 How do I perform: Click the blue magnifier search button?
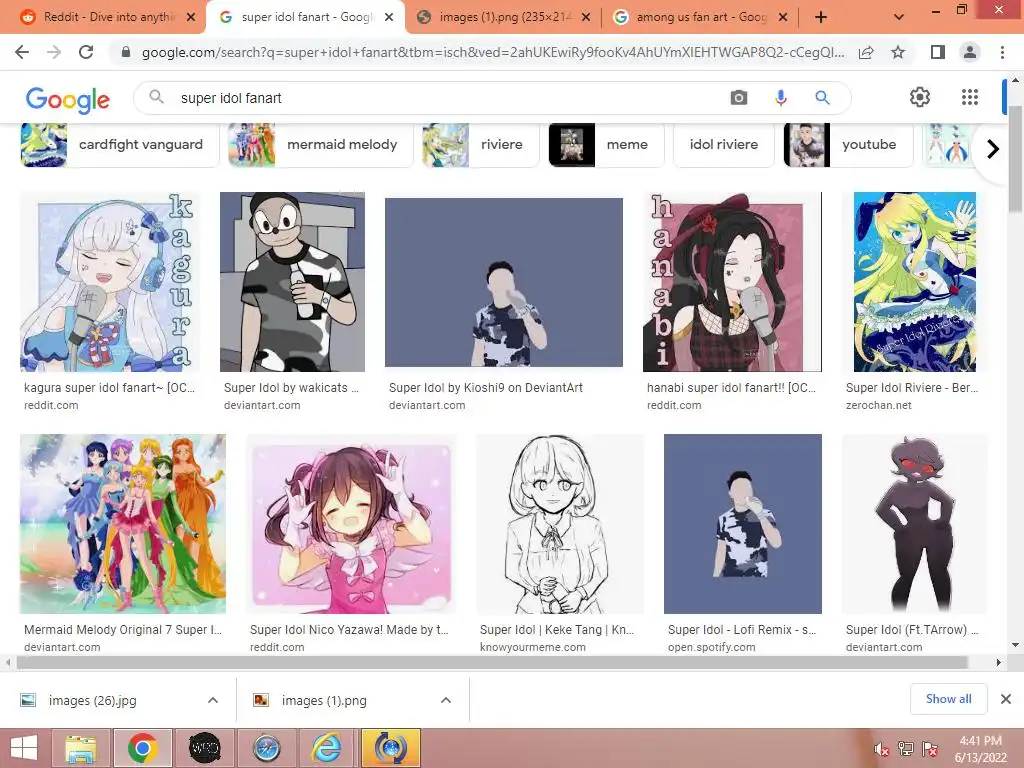(x=822, y=98)
